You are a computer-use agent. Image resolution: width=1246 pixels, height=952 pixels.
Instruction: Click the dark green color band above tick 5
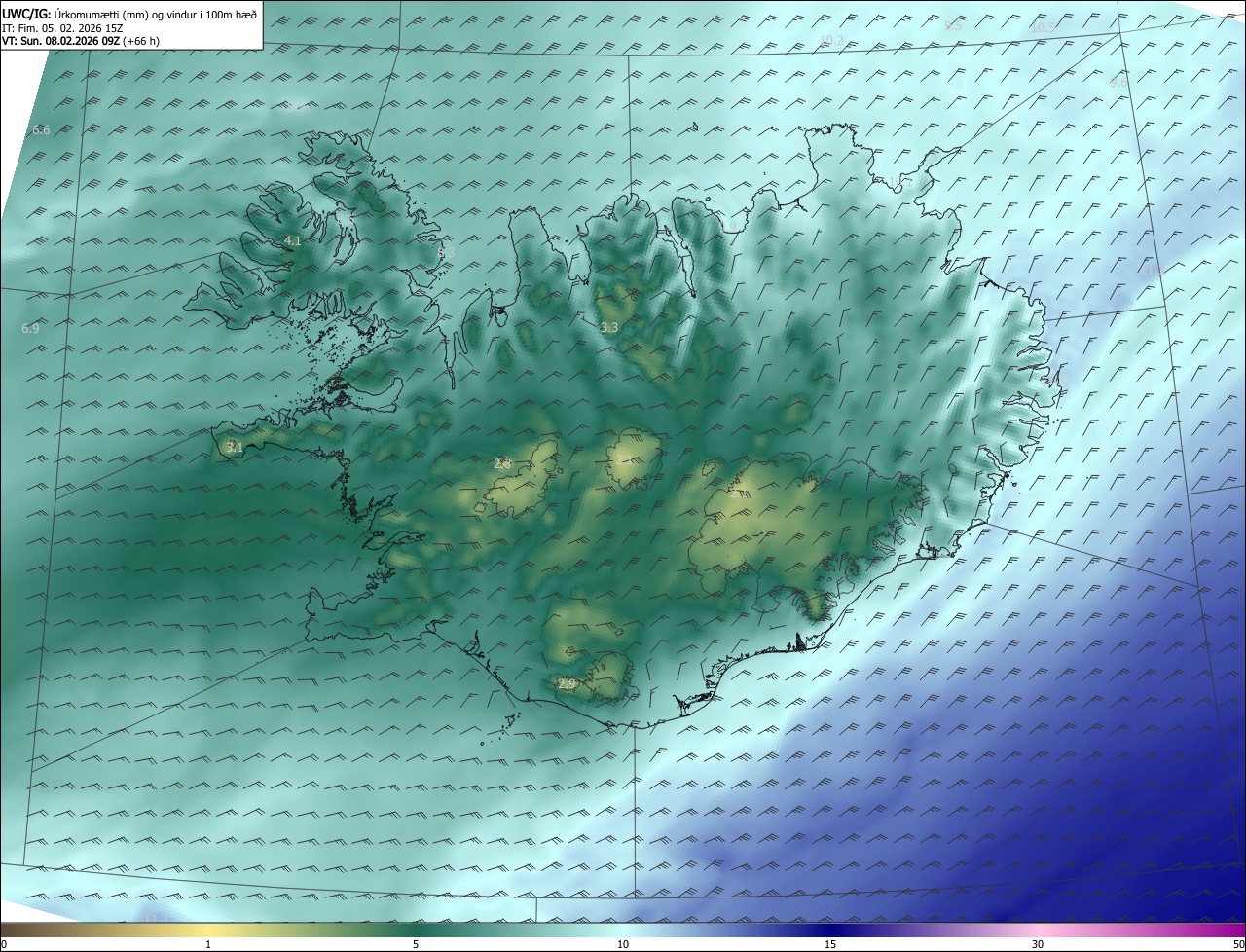(416, 931)
